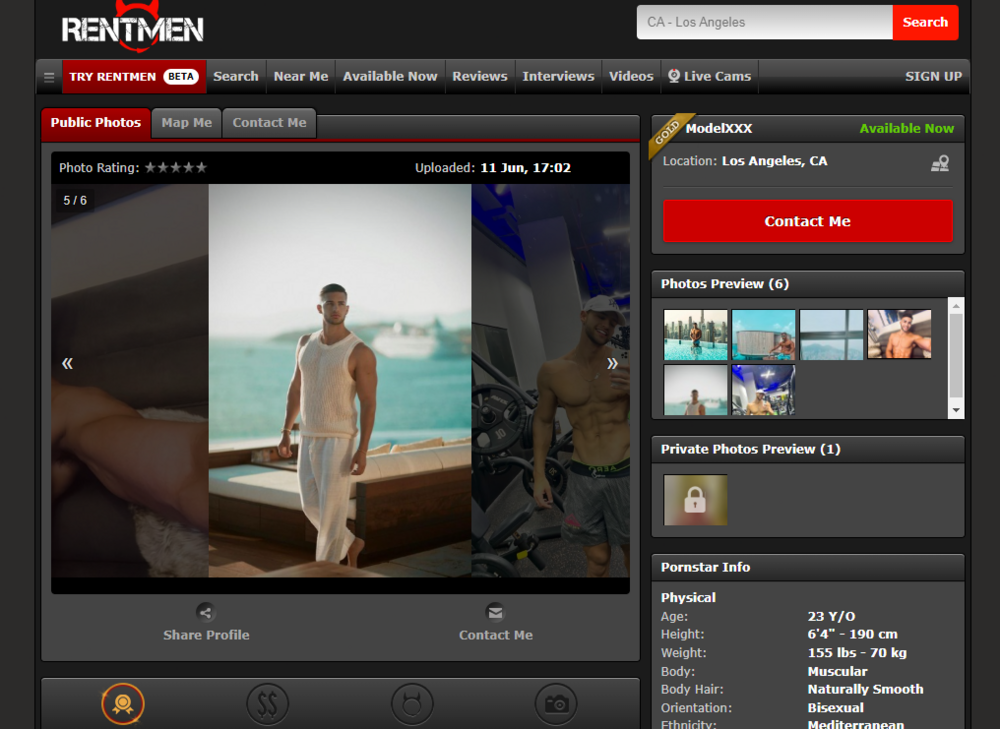
Task: Click the location search input field
Action: pyautogui.click(x=764, y=22)
